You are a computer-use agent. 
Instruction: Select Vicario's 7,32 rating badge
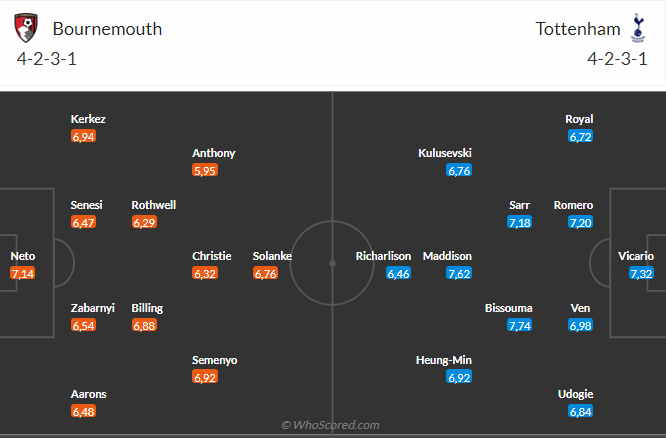[x=642, y=273]
